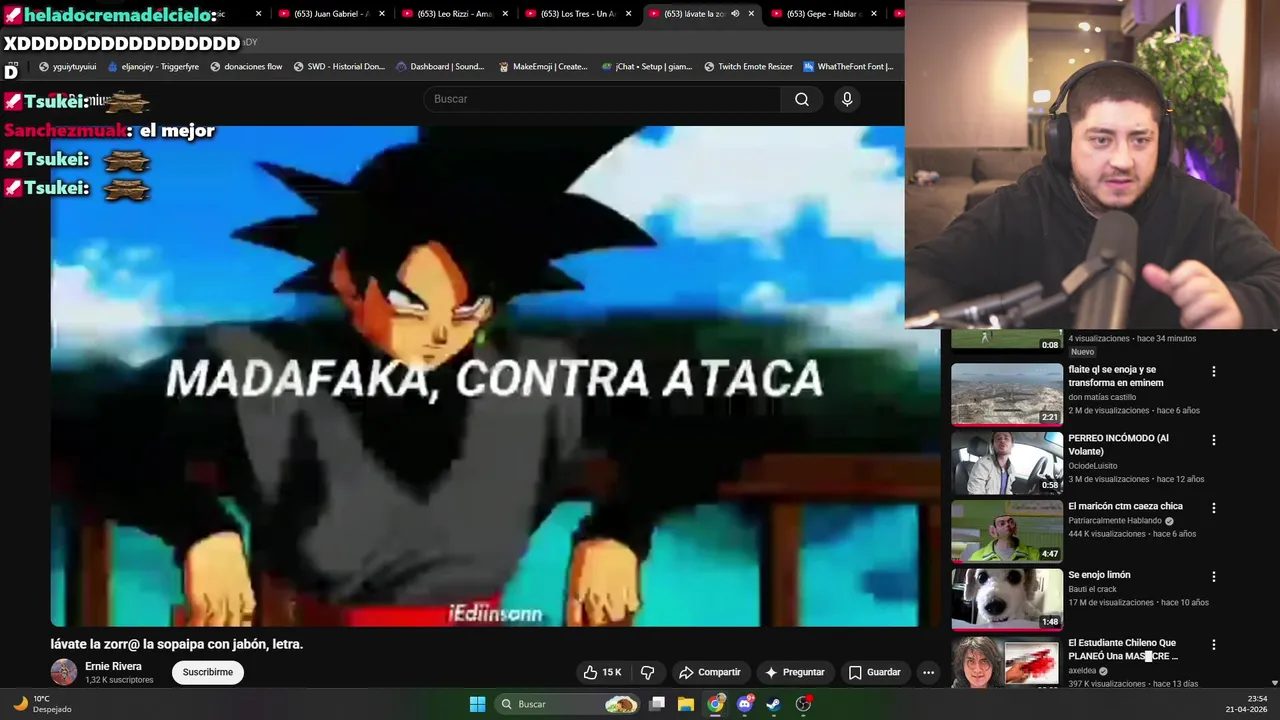Click channel name 'OciodeLuisito'
This screenshot has height=720, width=1280.
1094,466
